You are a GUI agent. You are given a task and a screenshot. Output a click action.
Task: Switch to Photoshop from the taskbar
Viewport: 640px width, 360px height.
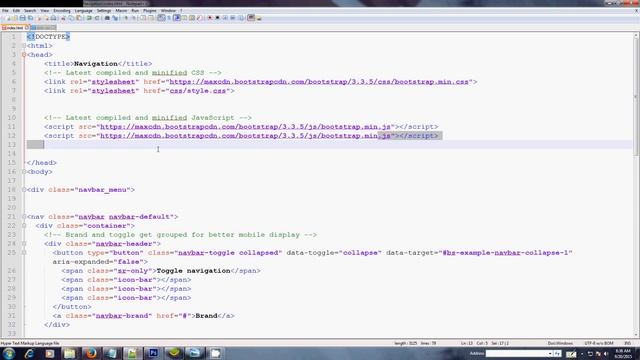153,353
